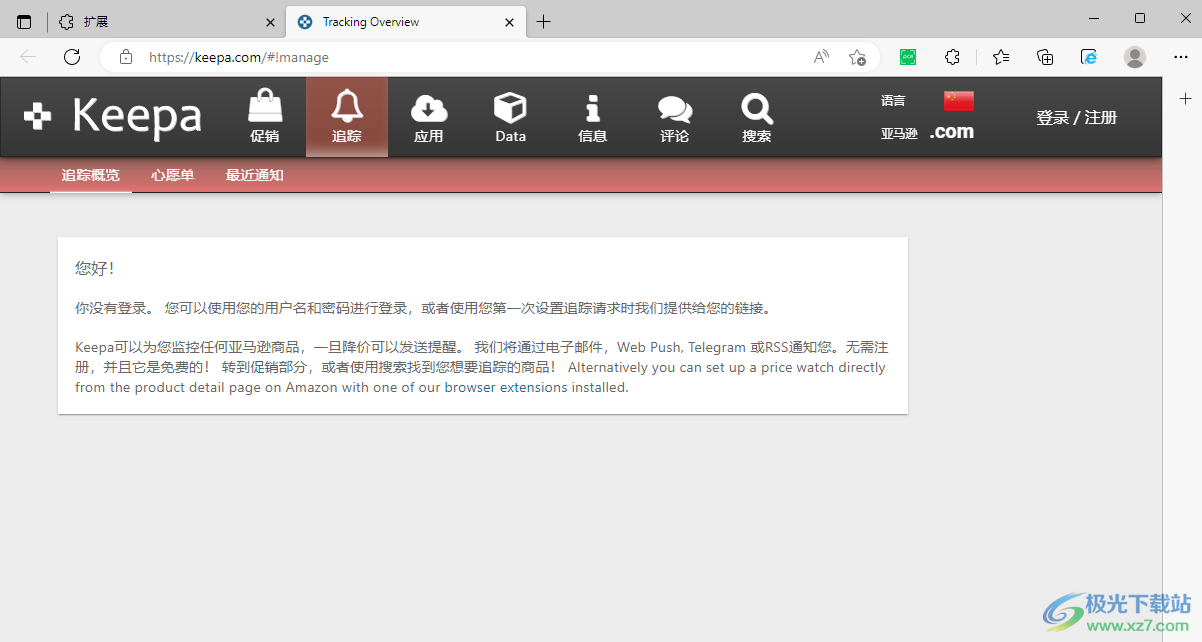This screenshot has height=642, width=1202.
Task: Open the Data cube section
Action: tap(511, 117)
